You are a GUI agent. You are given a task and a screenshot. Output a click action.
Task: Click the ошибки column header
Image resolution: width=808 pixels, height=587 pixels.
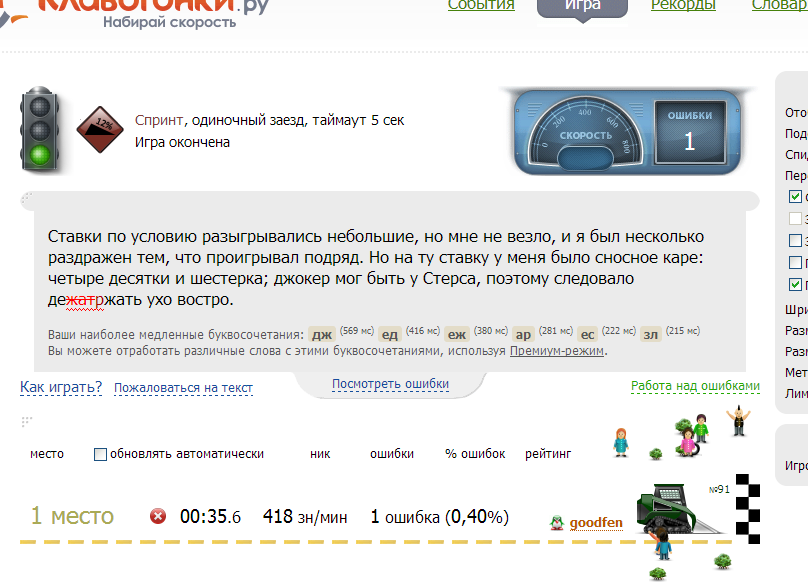392,454
